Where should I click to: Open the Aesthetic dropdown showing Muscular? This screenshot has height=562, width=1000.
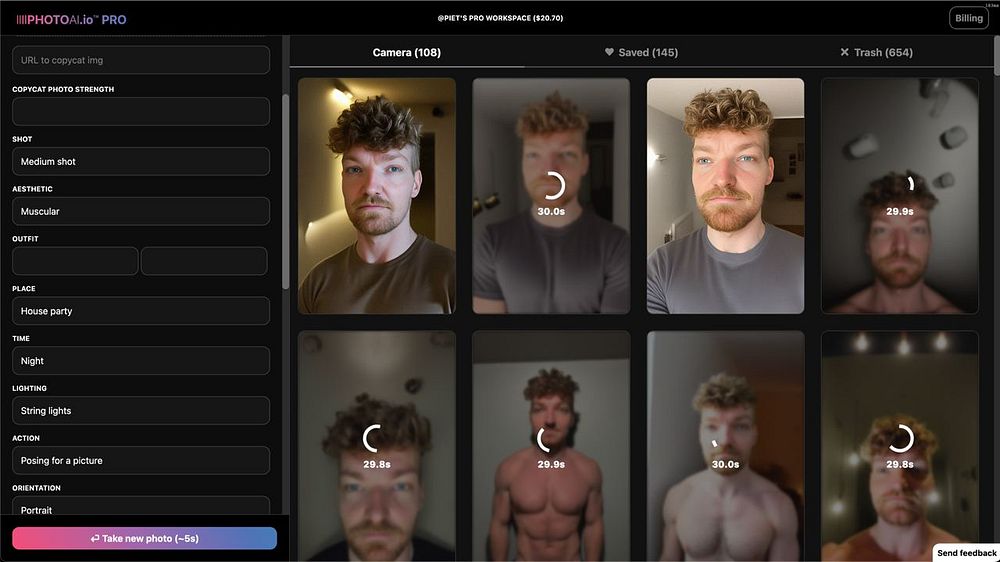[x=141, y=211]
